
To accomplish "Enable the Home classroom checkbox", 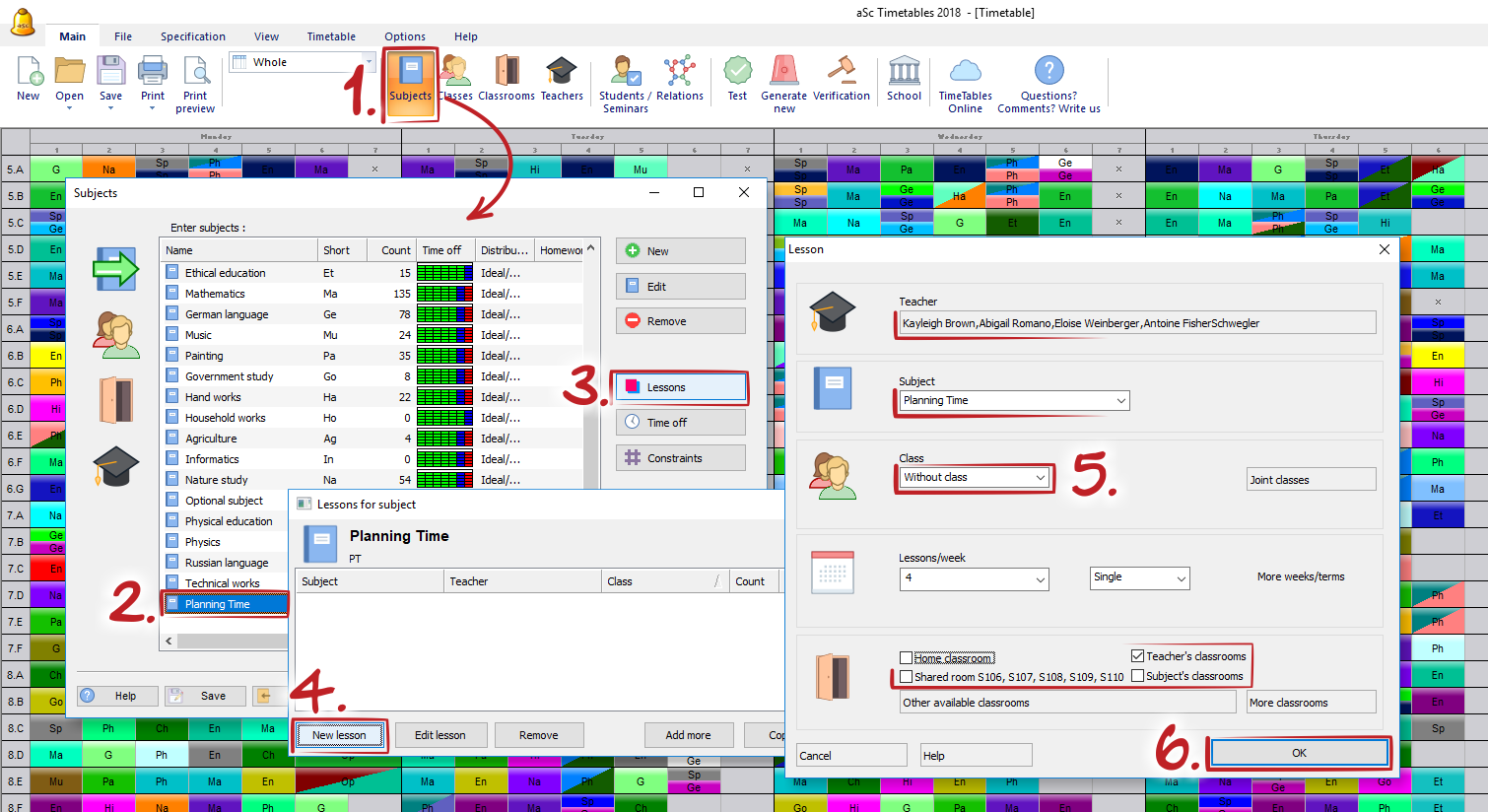I will [906, 658].
